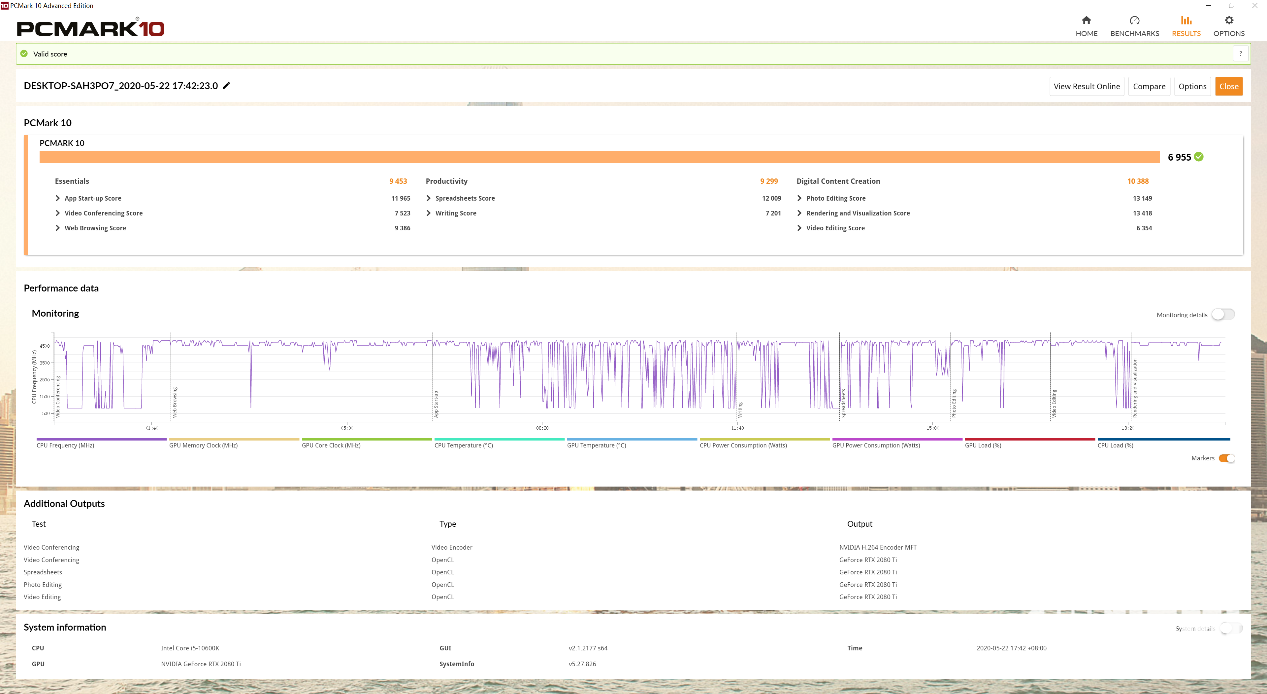
Task: Click NVIDIA H.264 Encoder MFT output
Action: [877, 548]
